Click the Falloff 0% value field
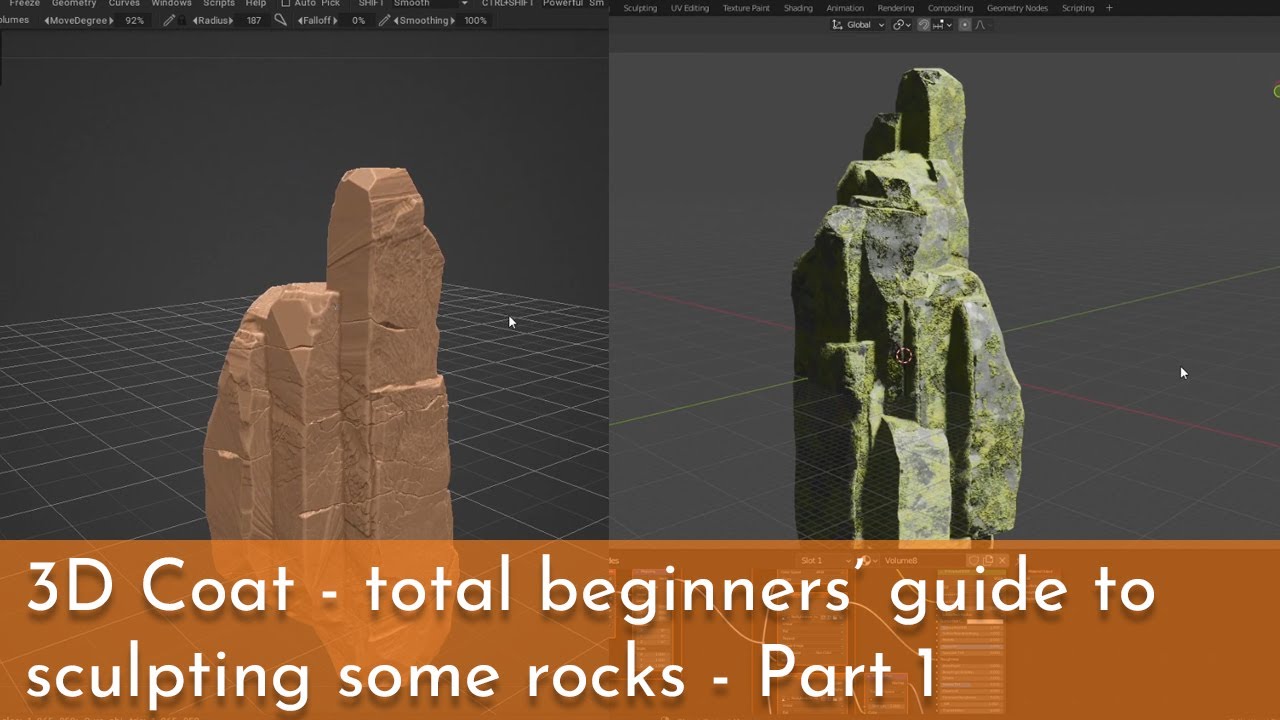This screenshot has height=720, width=1280. pos(357,21)
